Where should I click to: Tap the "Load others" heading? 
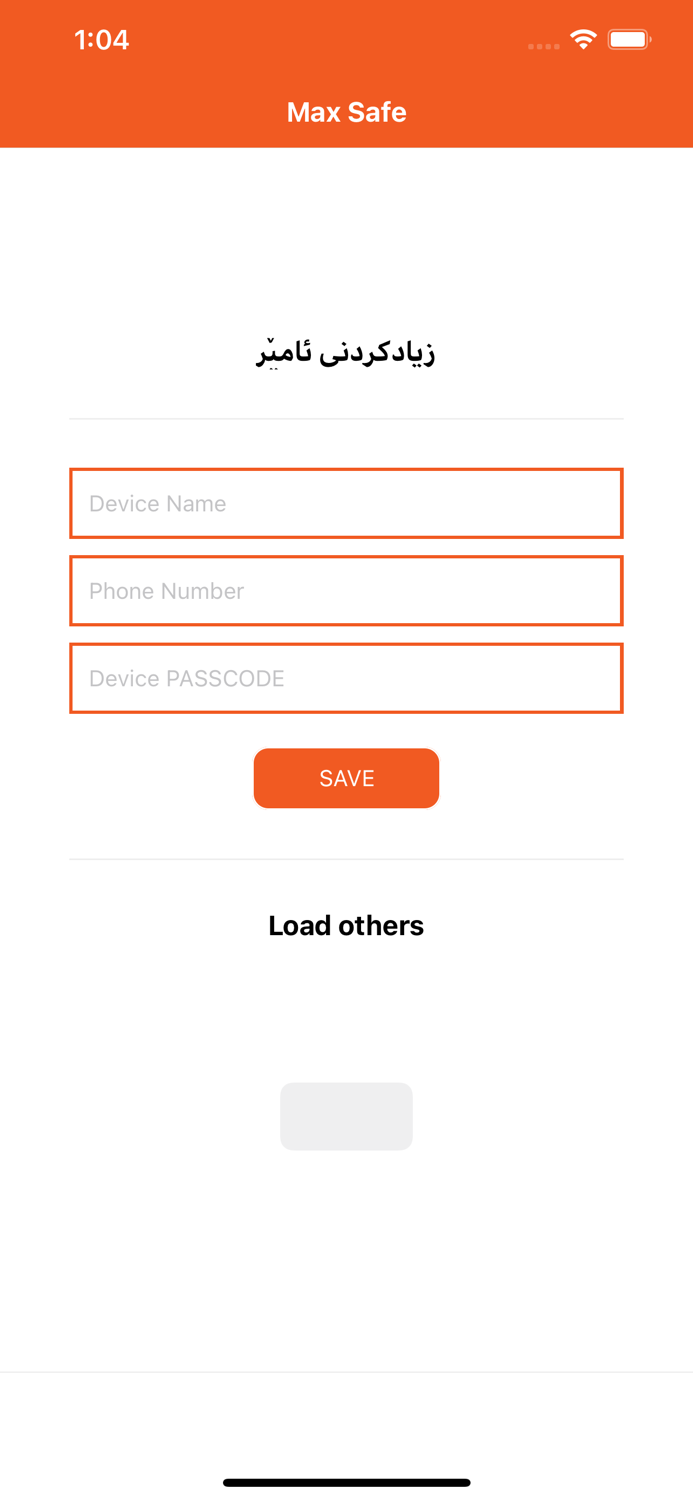click(346, 925)
